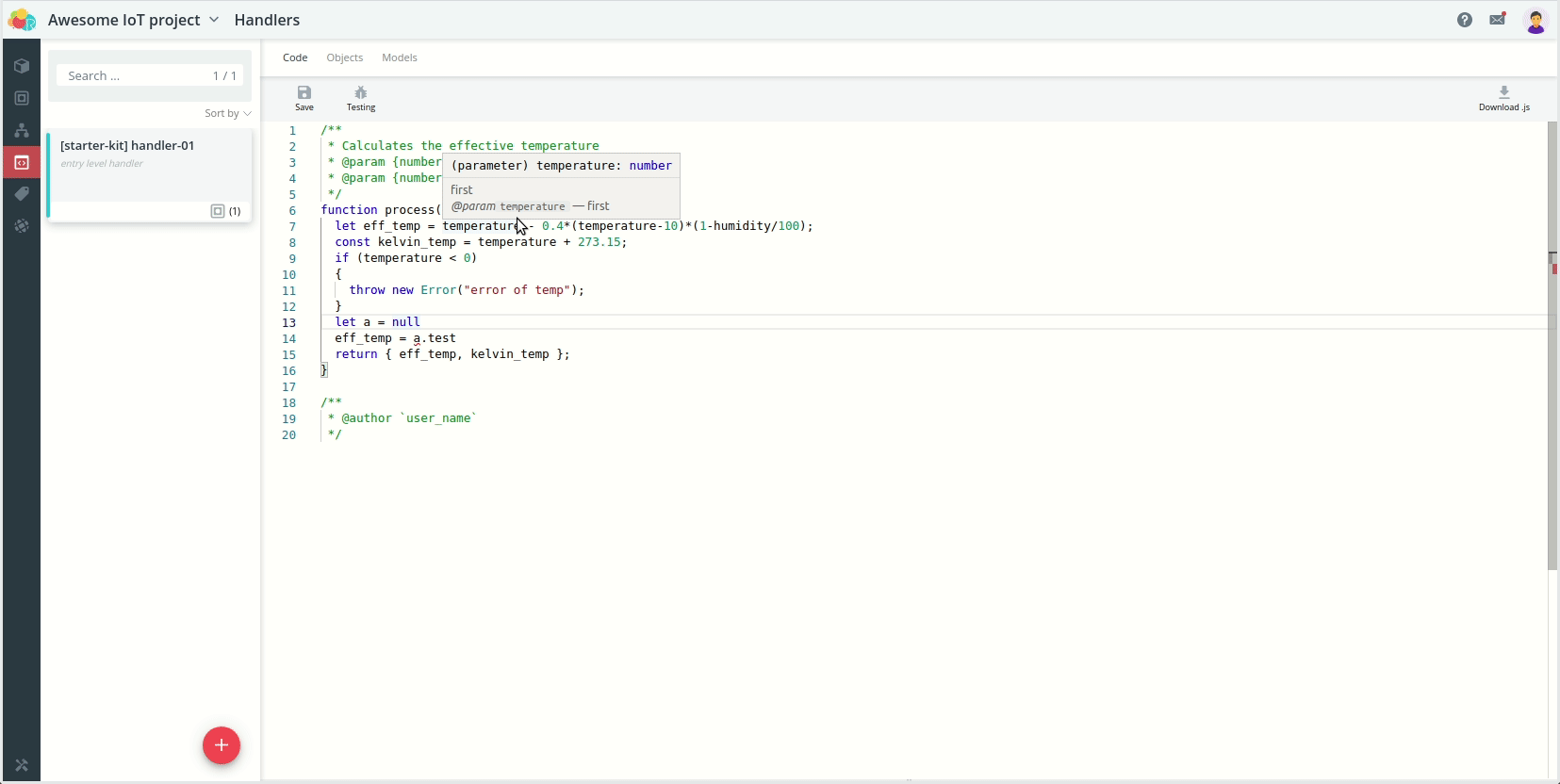Open the Awesome IoT project dropdown
This screenshot has height=784, width=1560.
[x=134, y=20]
